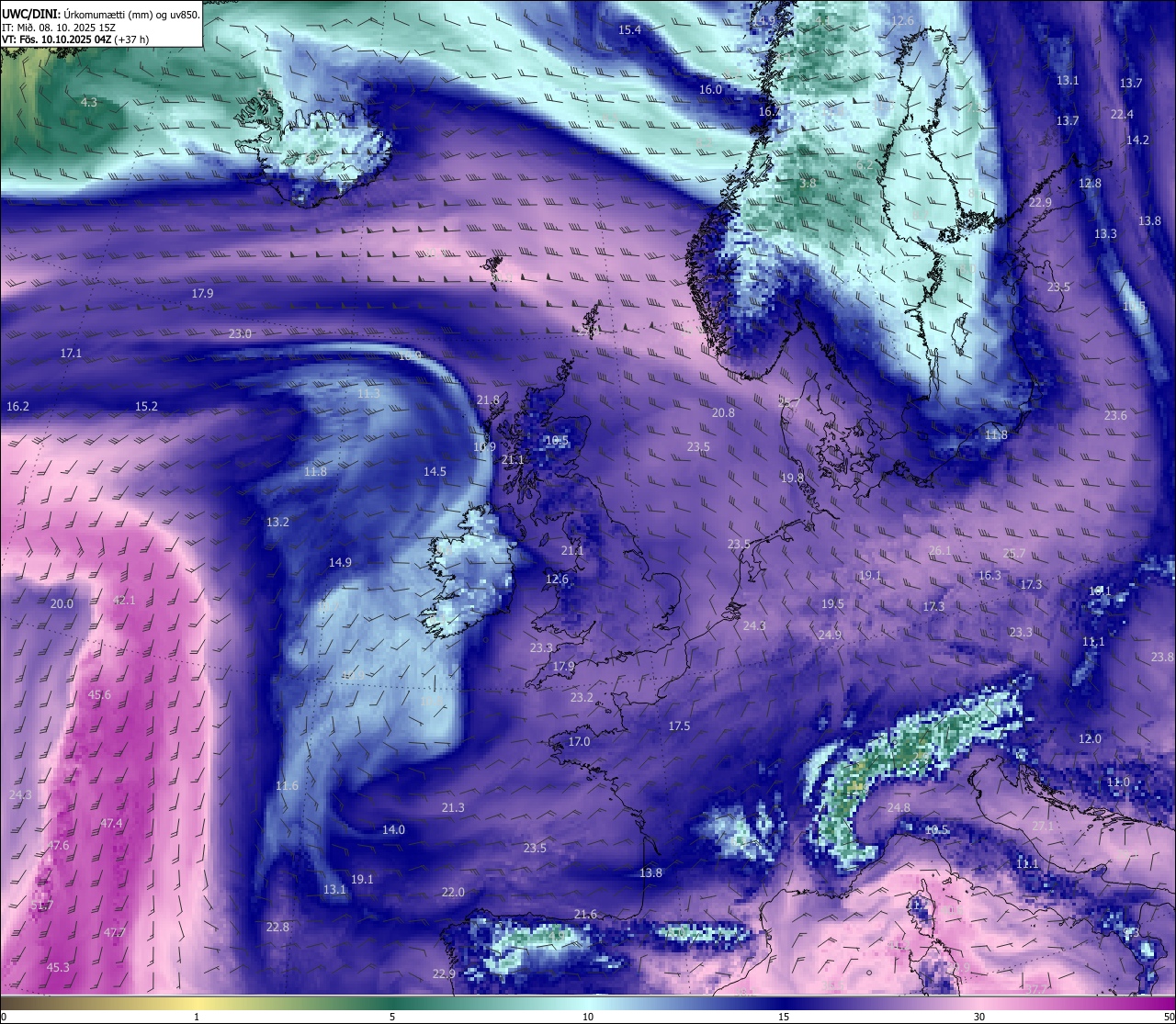Click the 24.9 value label

click(830, 635)
